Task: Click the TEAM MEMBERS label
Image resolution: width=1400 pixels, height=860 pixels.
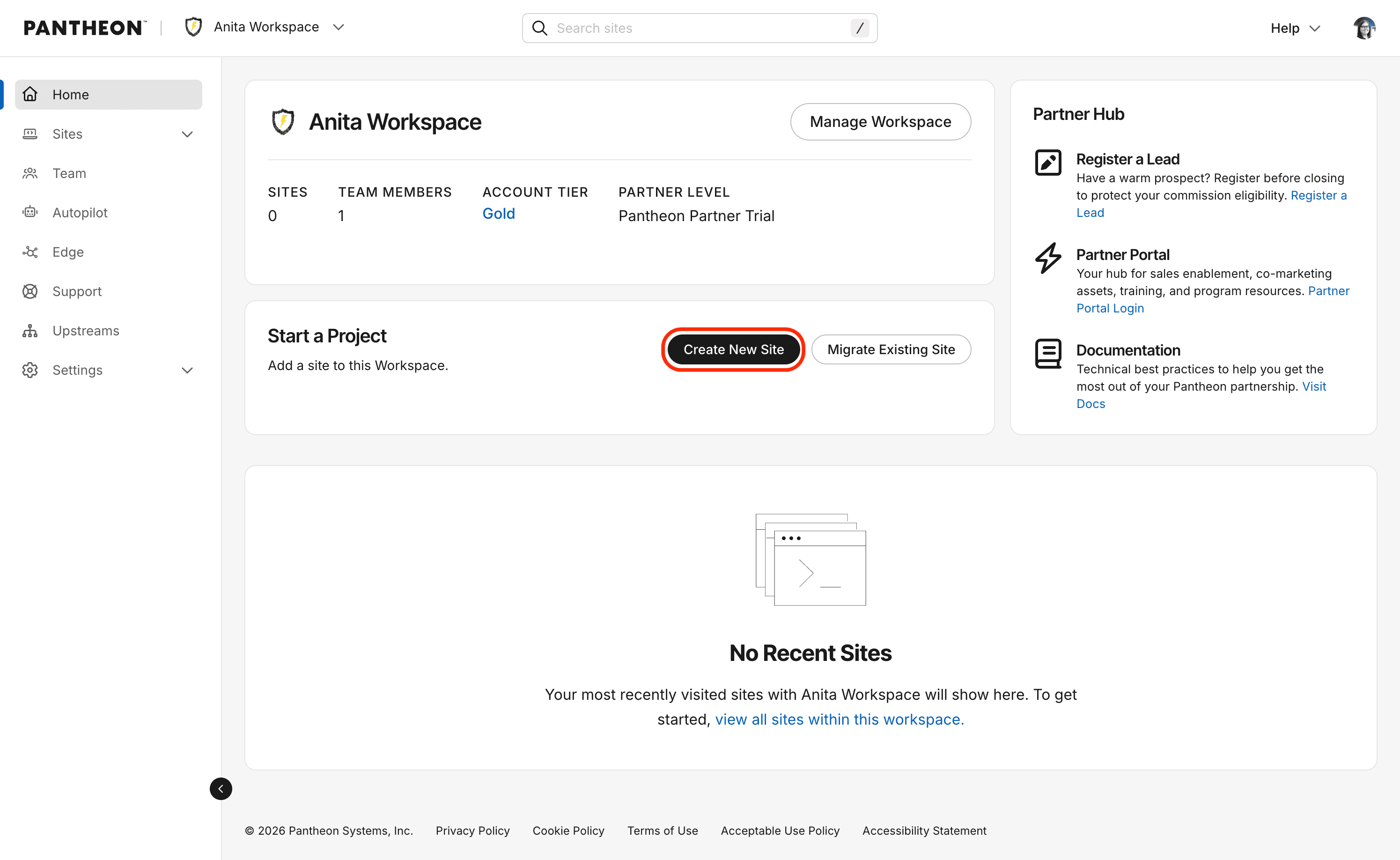Action: click(394, 192)
